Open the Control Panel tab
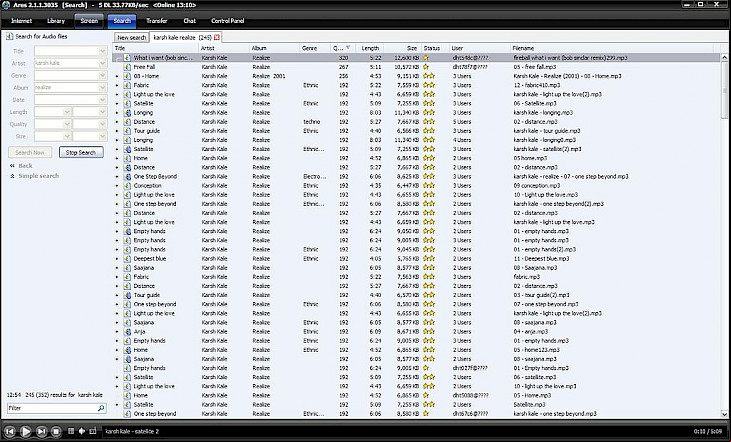The image size is (731, 442). pos(228,21)
